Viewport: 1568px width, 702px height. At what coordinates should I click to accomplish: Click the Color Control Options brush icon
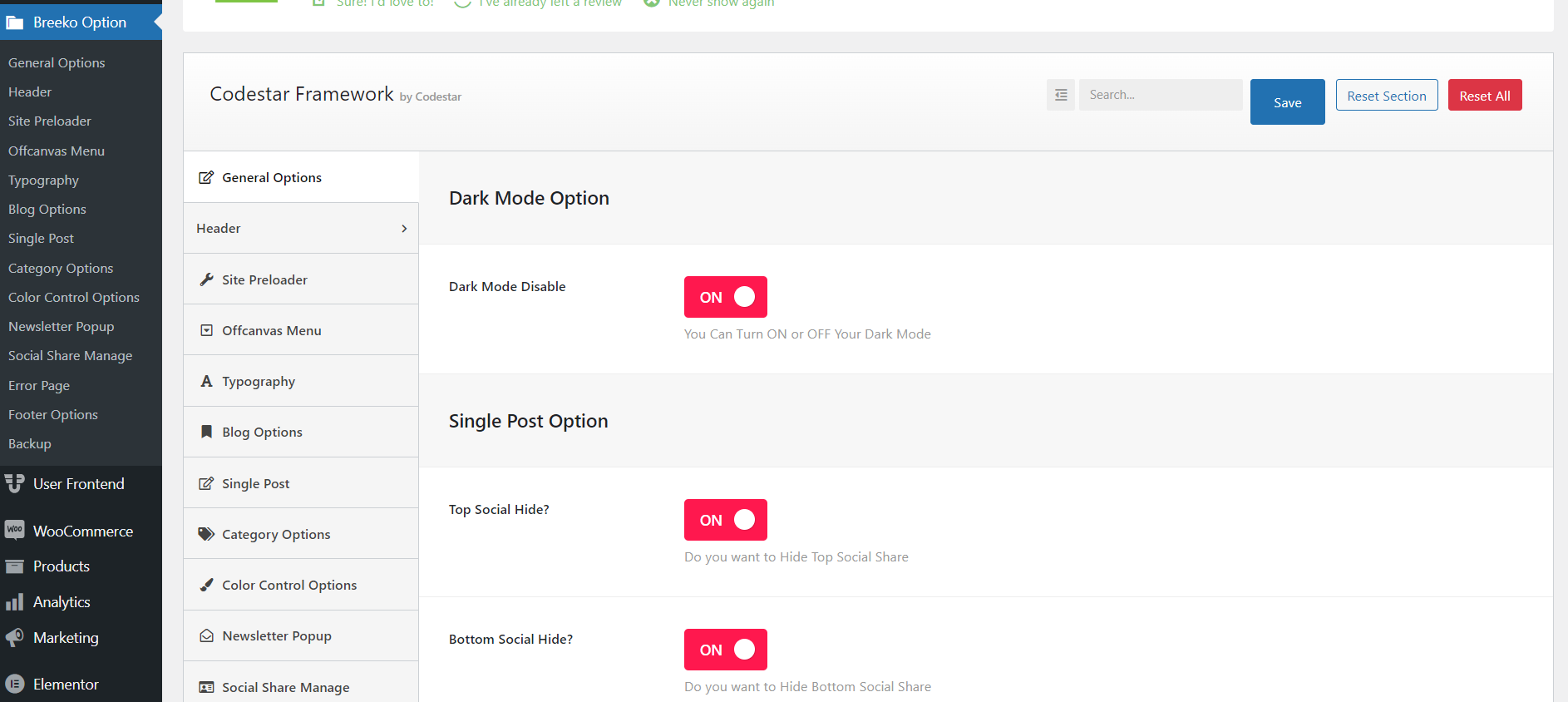pyautogui.click(x=206, y=585)
